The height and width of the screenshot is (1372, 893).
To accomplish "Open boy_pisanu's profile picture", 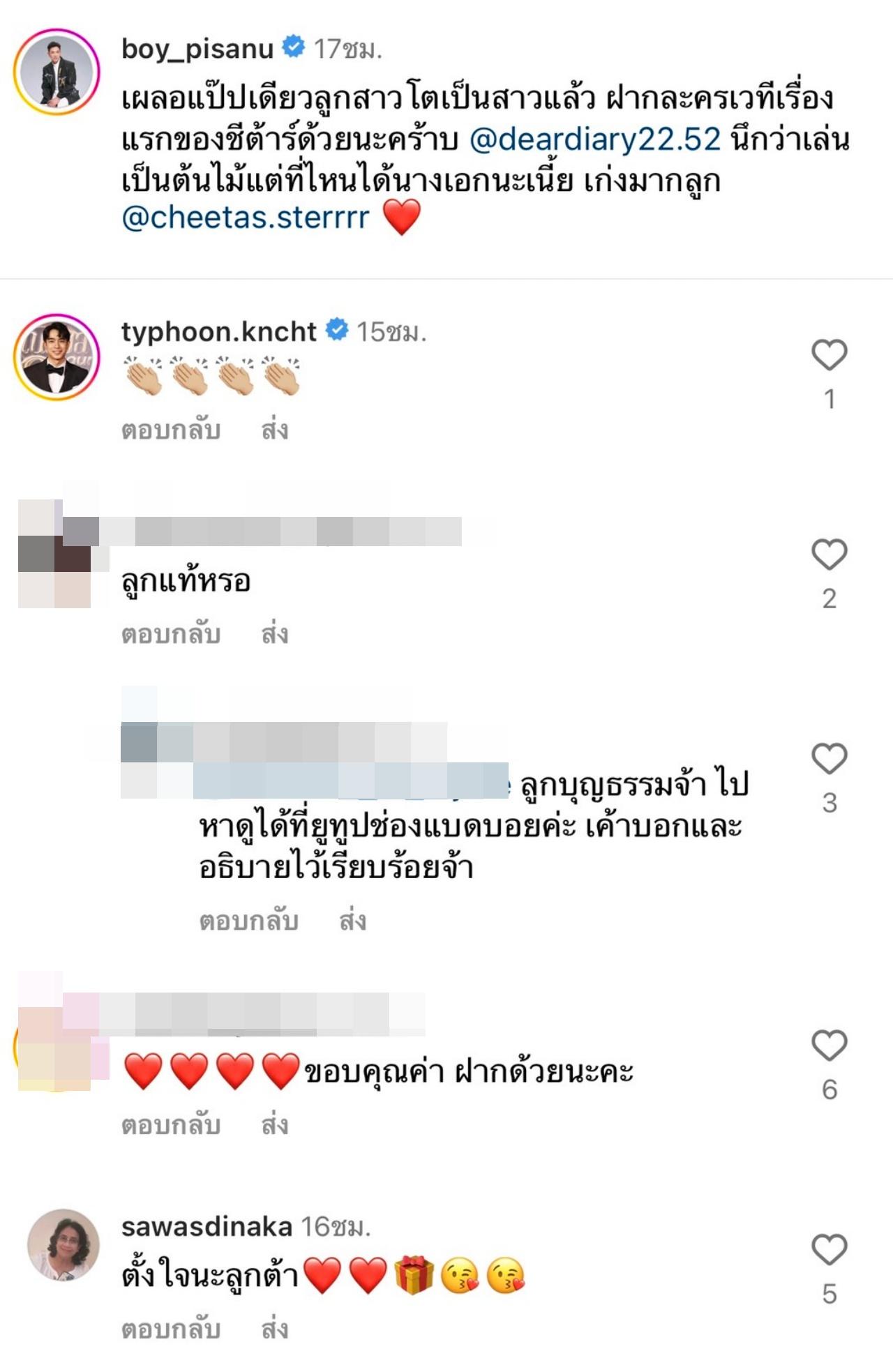I will tap(57, 72).
